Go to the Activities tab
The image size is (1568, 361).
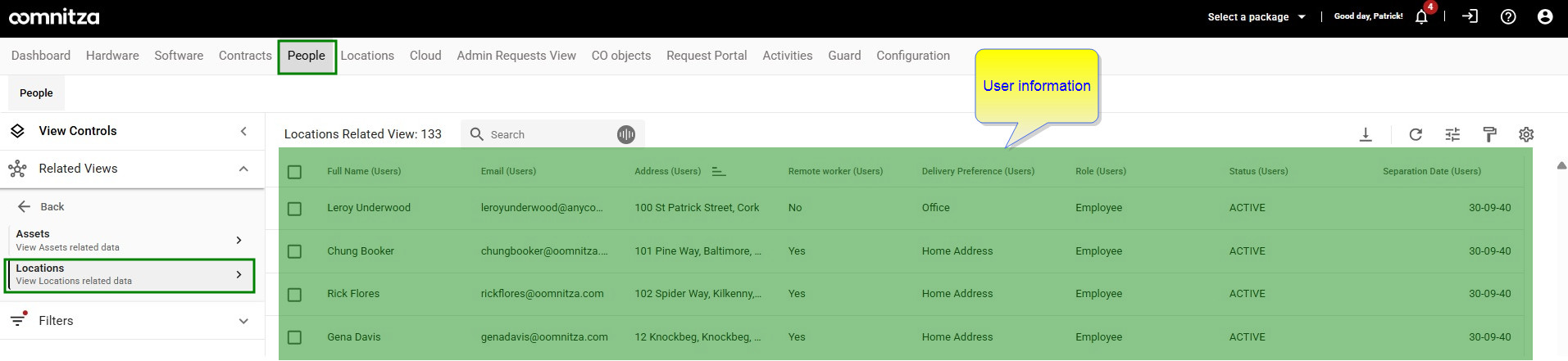(x=788, y=56)
